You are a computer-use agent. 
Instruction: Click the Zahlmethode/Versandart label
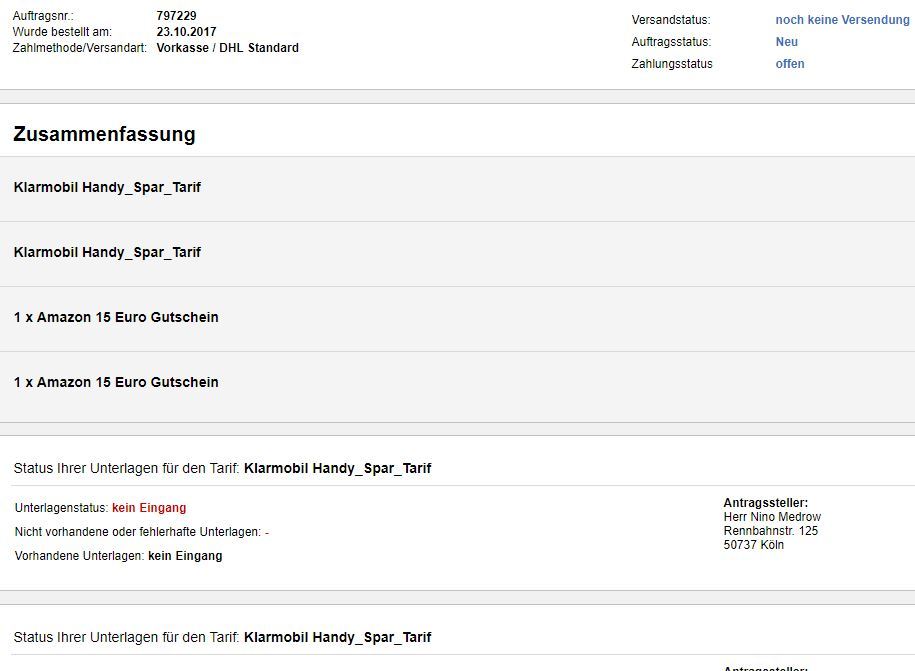click(80, 48)
